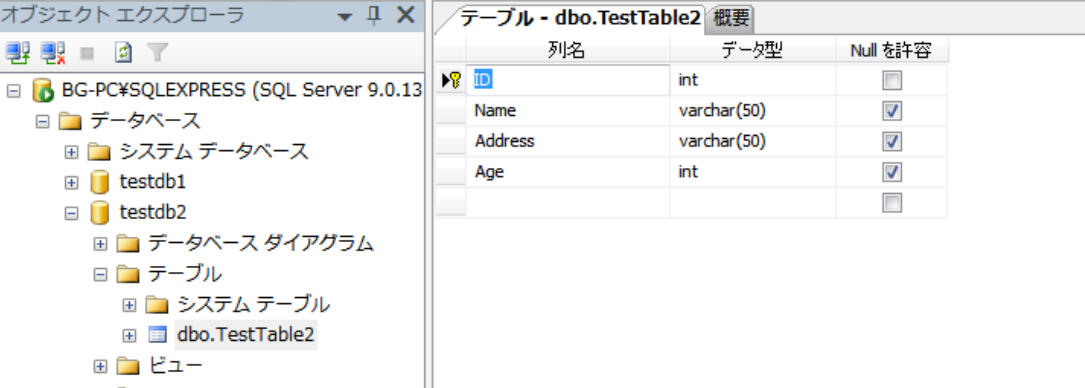Select dbo.TestTable2 in the tree
This screenshot has height=388, width=1085.
[x=246, y=335]
